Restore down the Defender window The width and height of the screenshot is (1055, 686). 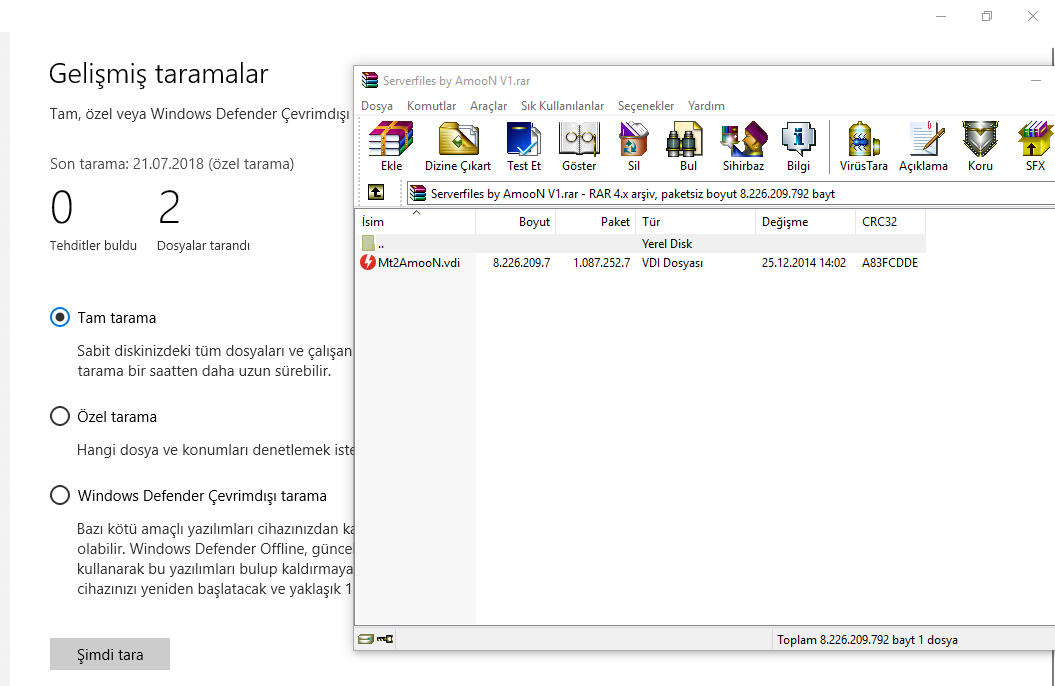click(987, 16)
